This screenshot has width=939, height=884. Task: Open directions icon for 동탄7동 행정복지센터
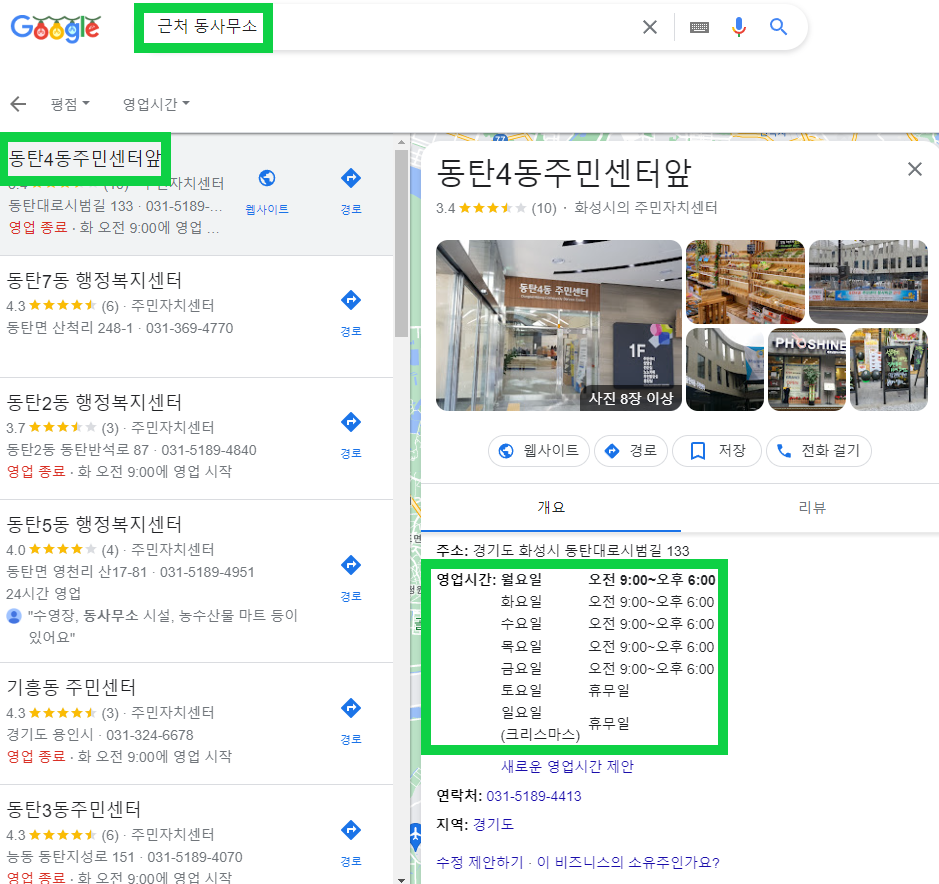click(x=351, y=299)
